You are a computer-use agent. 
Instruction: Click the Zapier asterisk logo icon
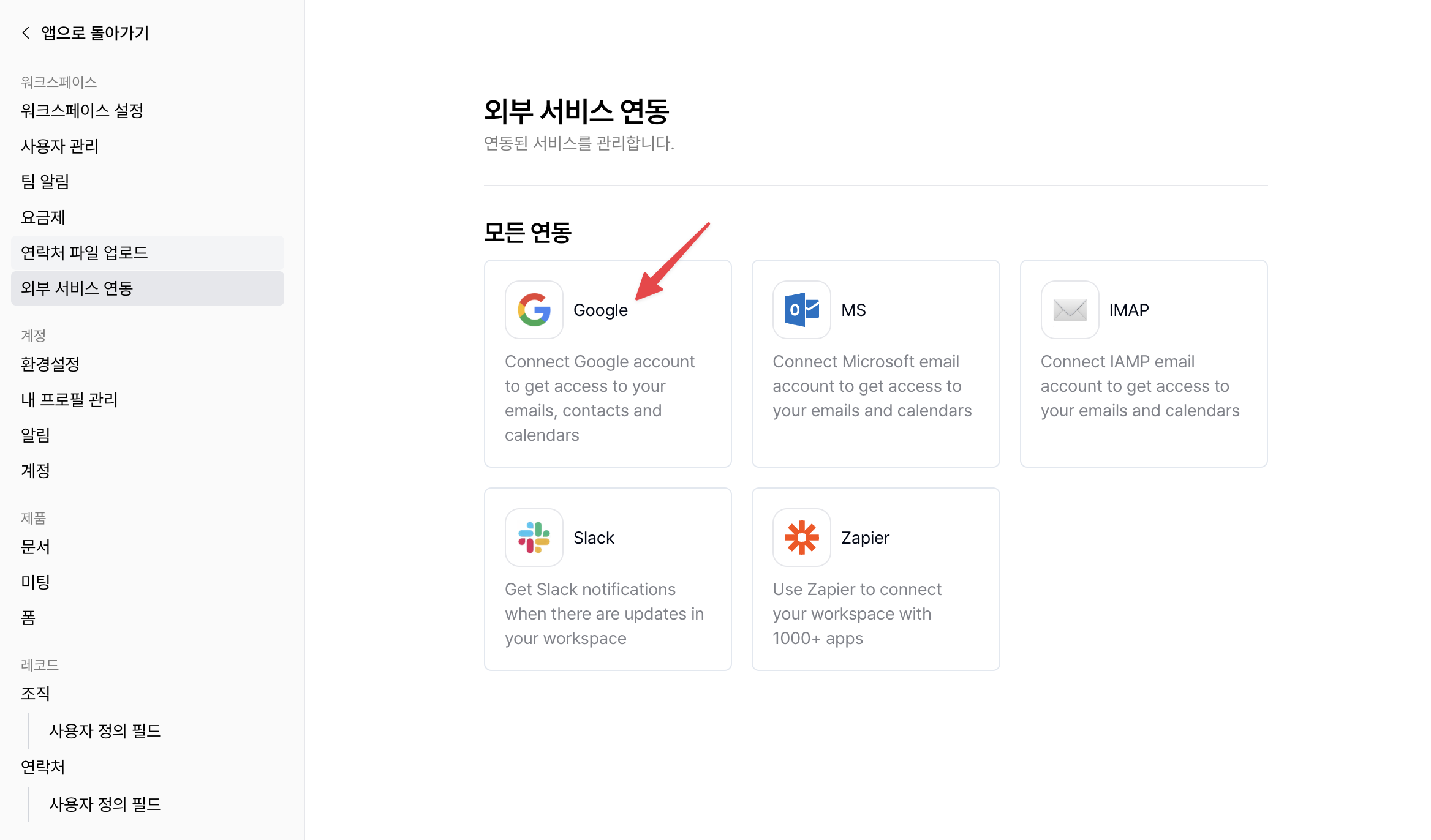coord(801,537)
